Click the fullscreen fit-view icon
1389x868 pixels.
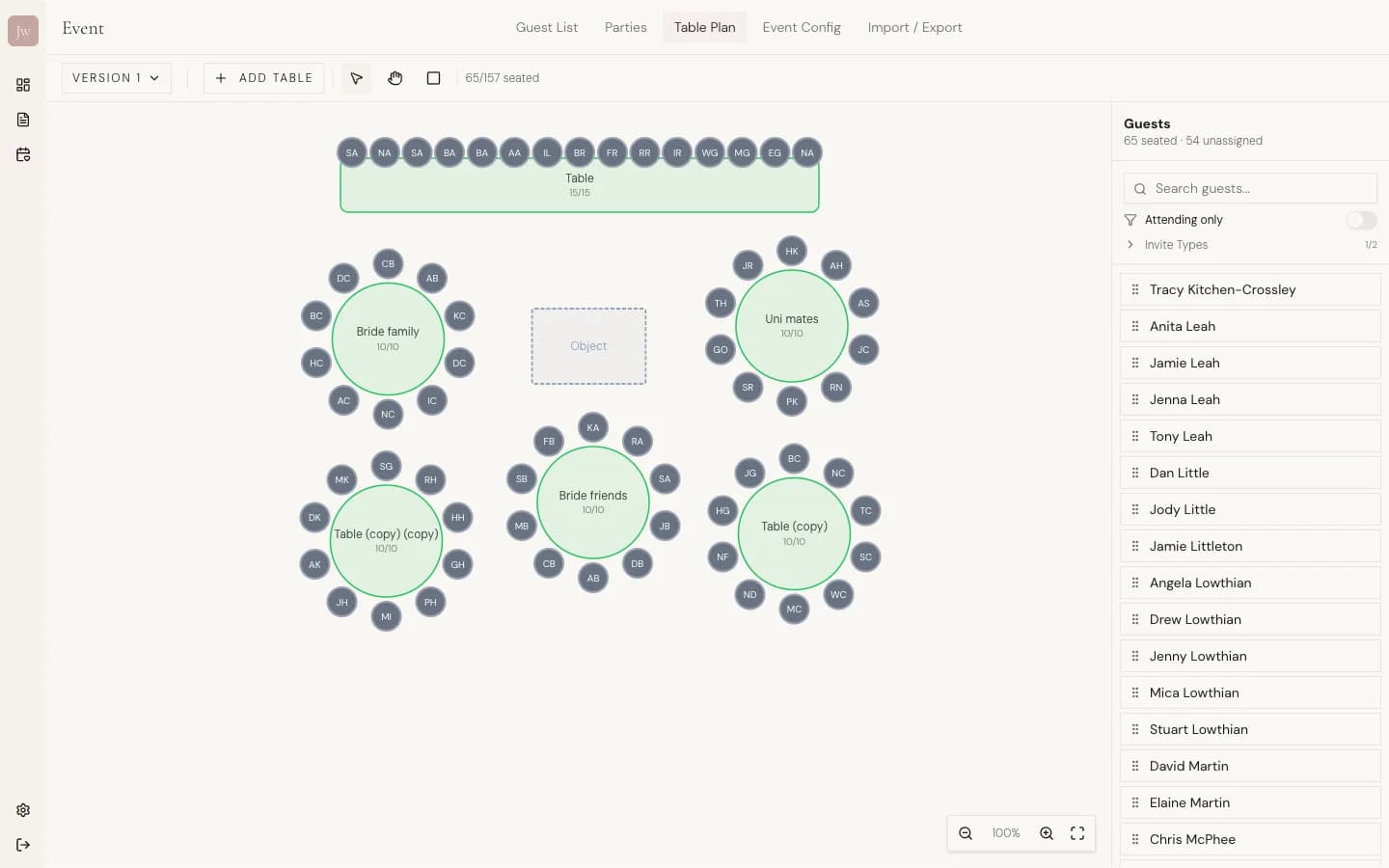coord(1077,833)
